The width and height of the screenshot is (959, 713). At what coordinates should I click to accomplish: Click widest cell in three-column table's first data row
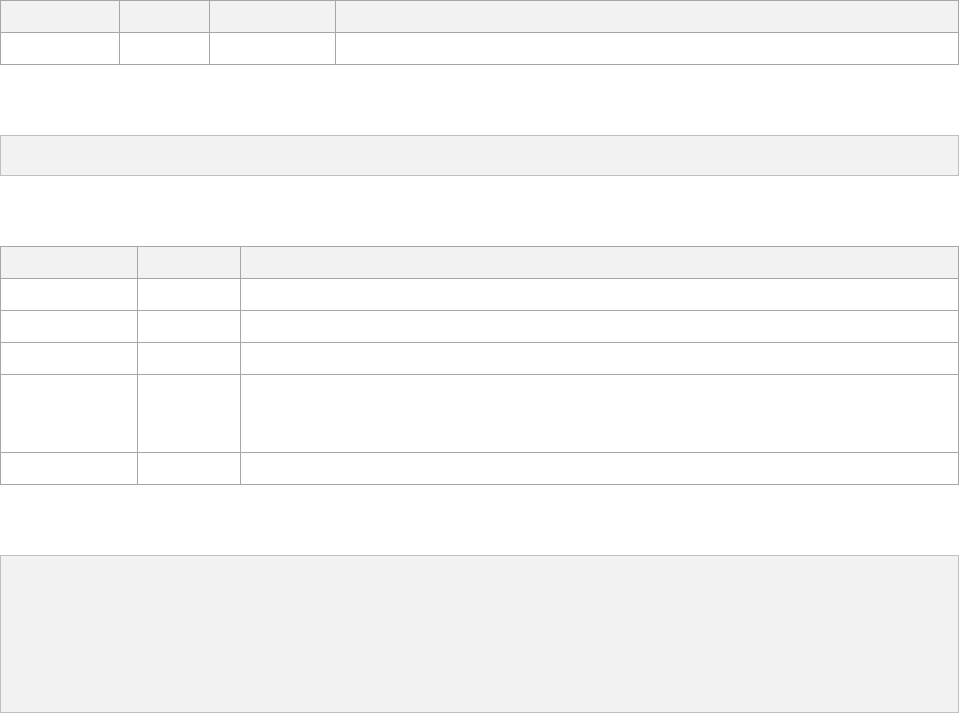coord(599,294)
